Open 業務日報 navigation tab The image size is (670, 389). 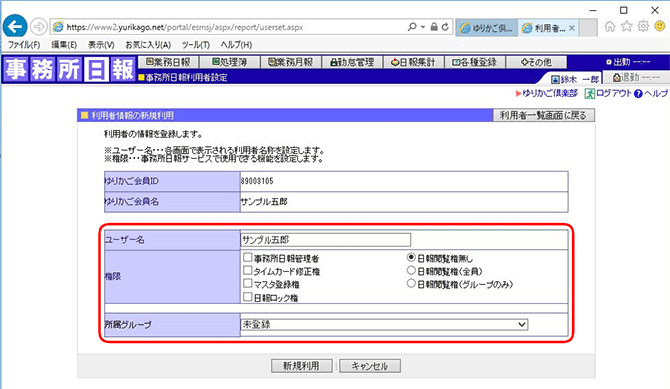pos(168,62)
